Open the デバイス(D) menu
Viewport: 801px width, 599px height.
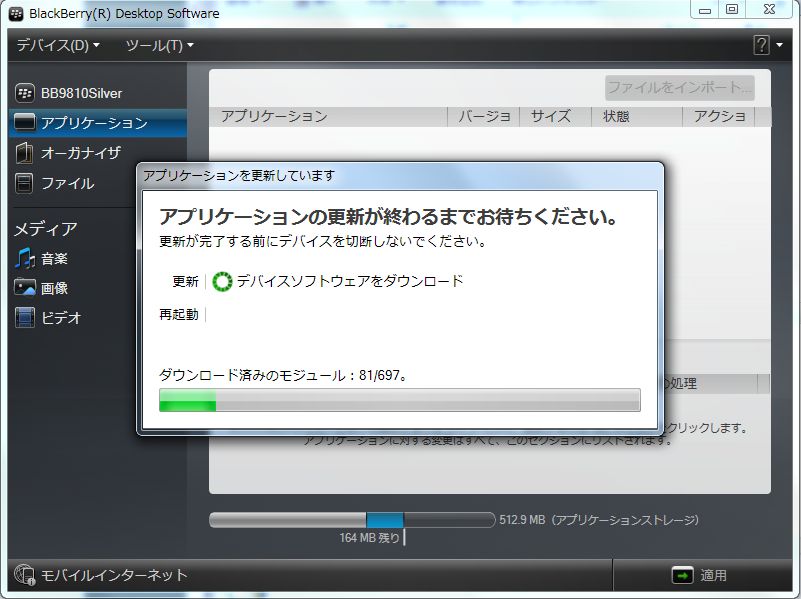(x=58, y=45)
